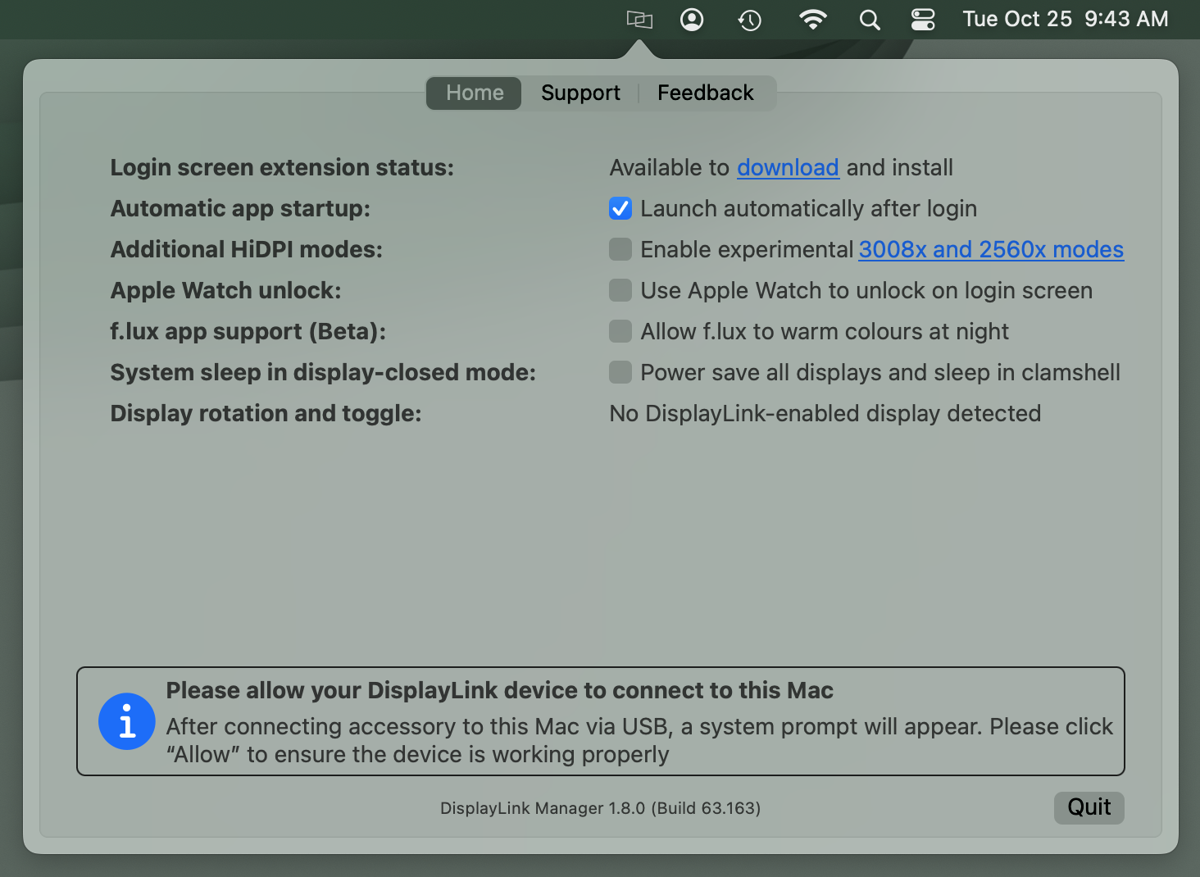This screenshot has width=1200, height=877.
Task: Select the Home tab
Action: pyautogui.click(x=473, y=92)
